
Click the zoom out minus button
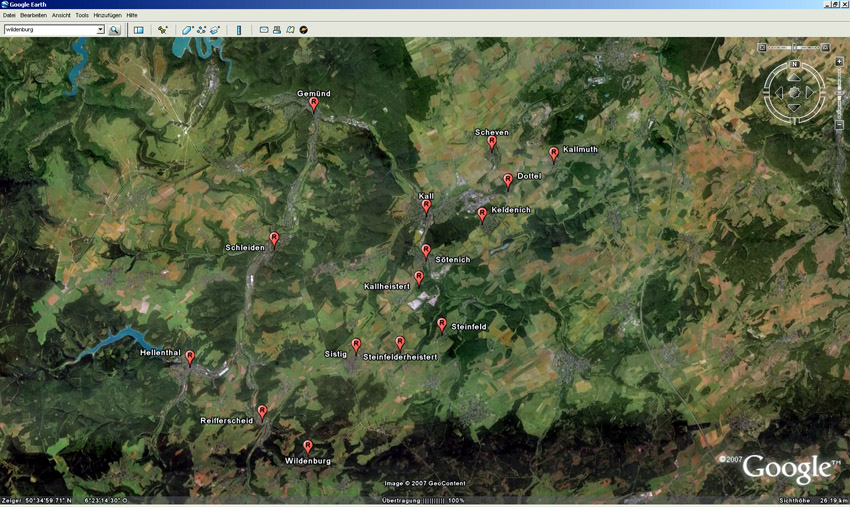tap(839, 125)
